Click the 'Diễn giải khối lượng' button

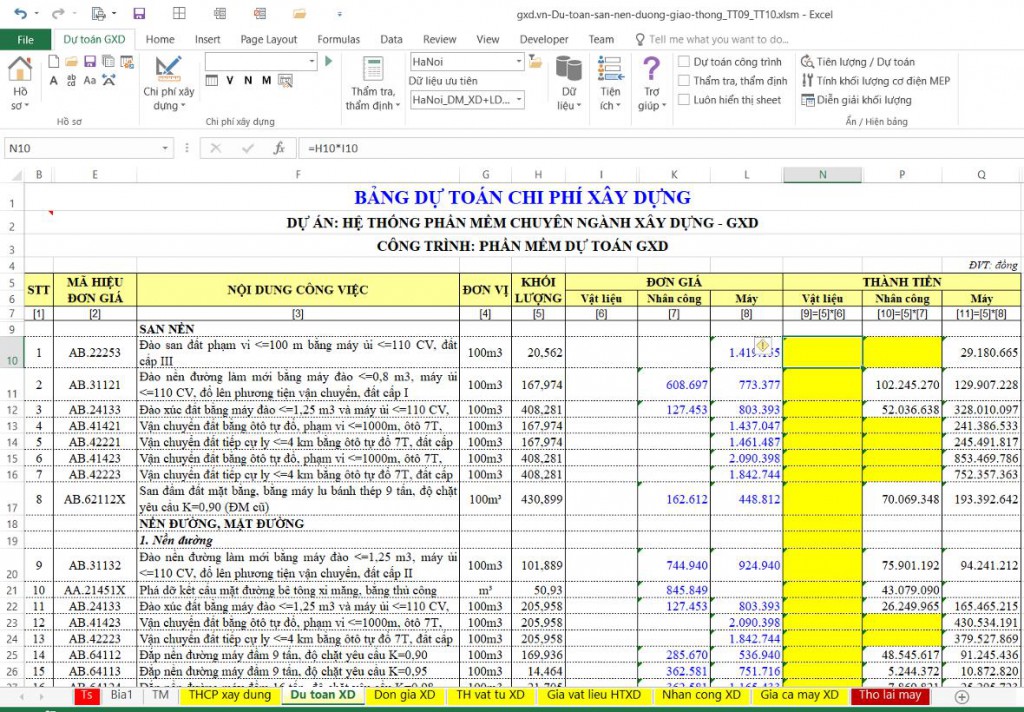click(x=856, y=100)
